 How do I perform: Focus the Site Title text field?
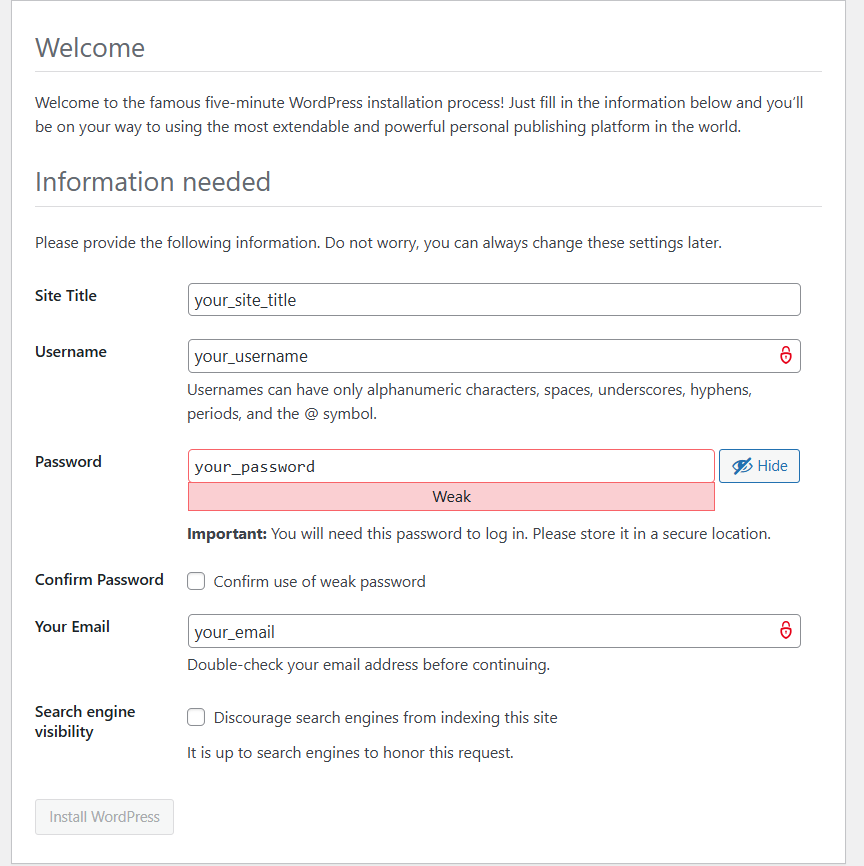pos(494,300)
